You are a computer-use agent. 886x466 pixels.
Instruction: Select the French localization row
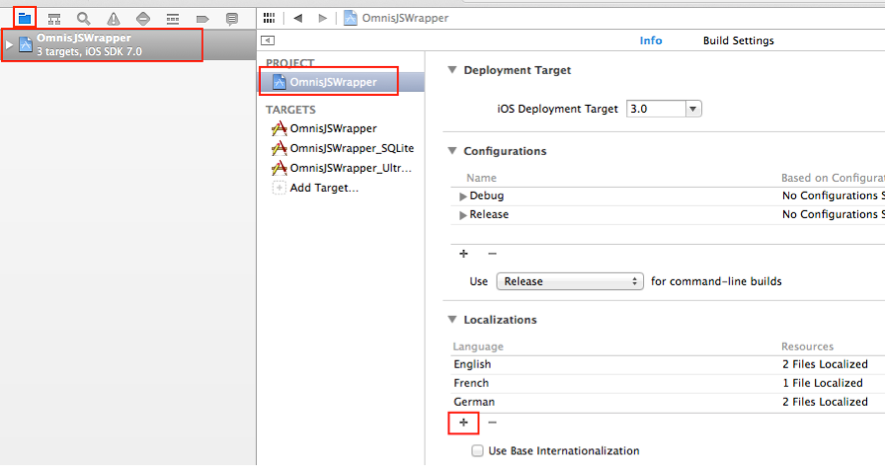(x=667, y=383)
